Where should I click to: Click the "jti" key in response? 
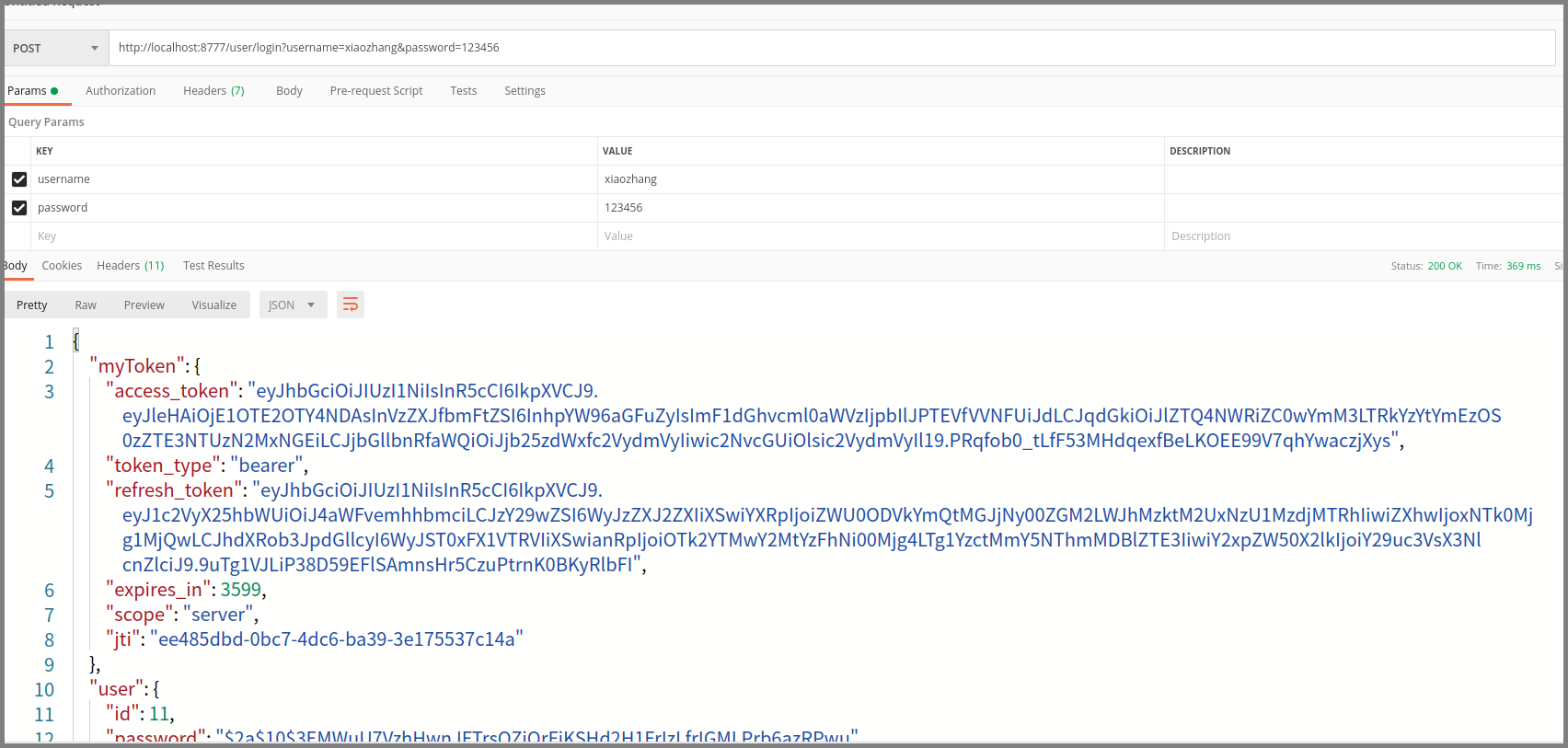click(x=123, y=639)
